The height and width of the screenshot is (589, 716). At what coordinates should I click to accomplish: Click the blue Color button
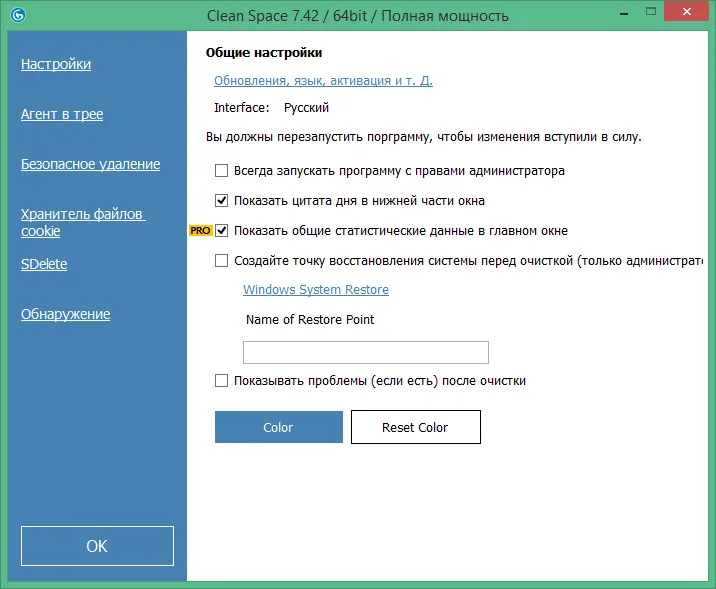[x=279, y=427]
